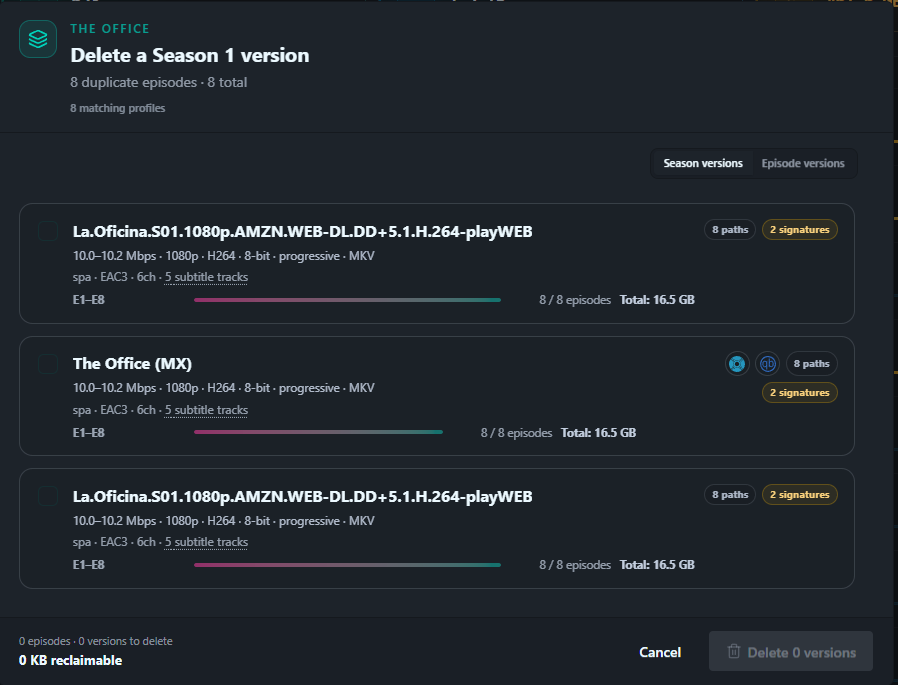Viewport: 898px width, 685px height.
Task: Click the qBittorrent icon on The Office (MX) card
Action: (767, 364)
